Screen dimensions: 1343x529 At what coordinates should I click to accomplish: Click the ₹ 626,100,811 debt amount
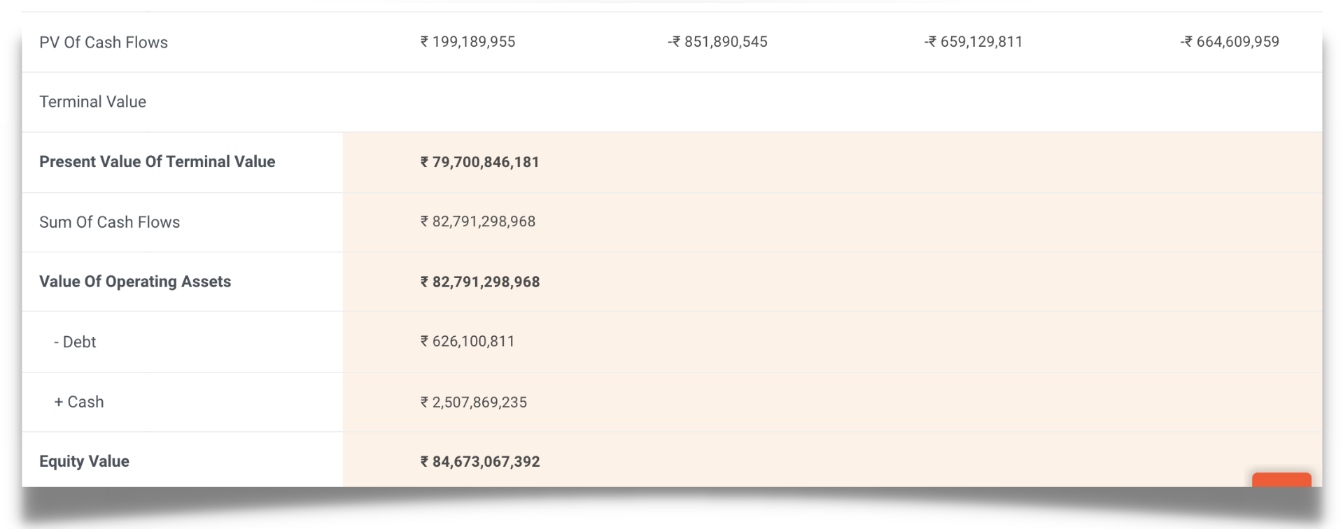tap(468, 342)
